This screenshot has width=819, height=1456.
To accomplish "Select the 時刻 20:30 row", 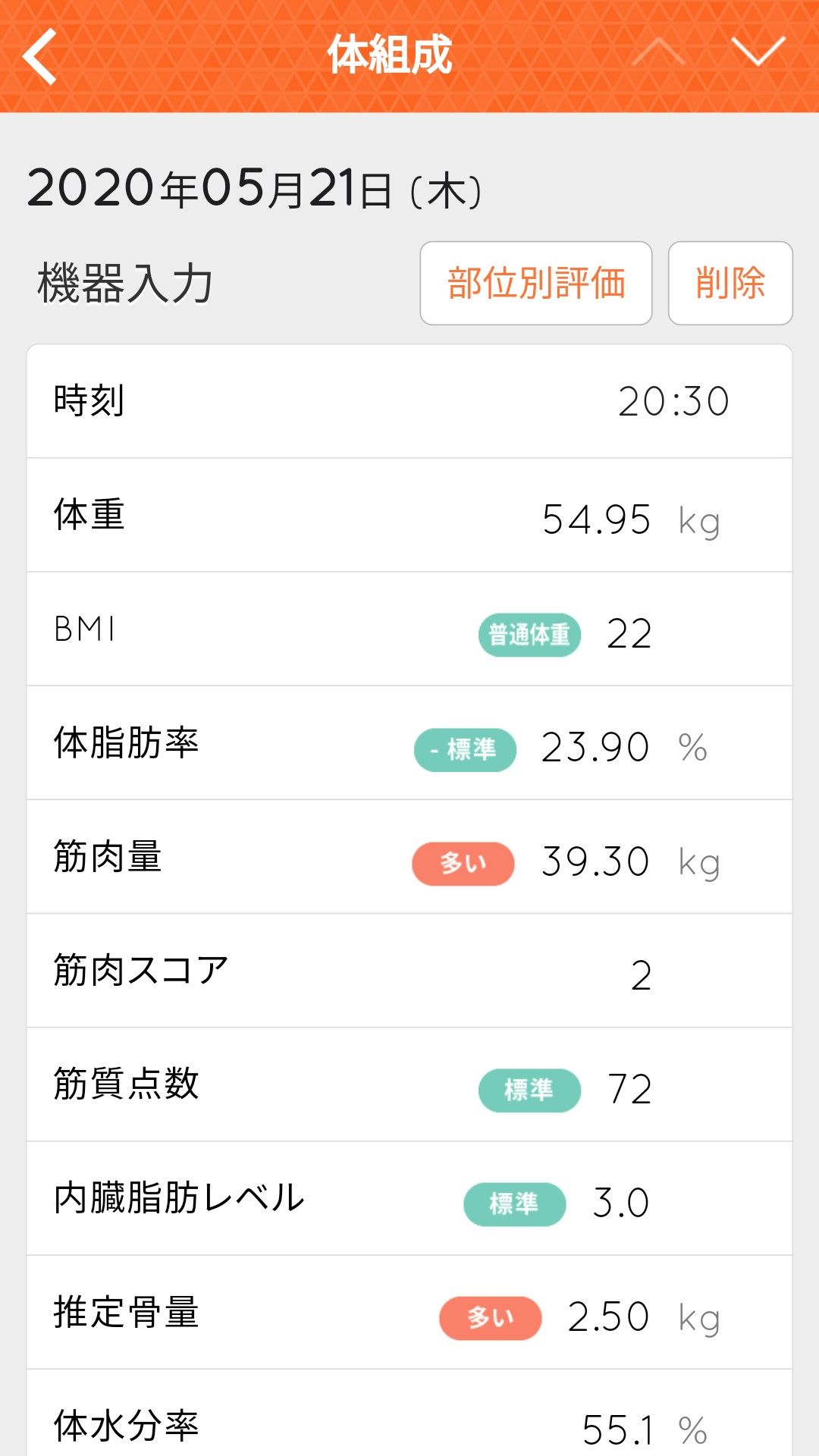I will click(409, 401).
